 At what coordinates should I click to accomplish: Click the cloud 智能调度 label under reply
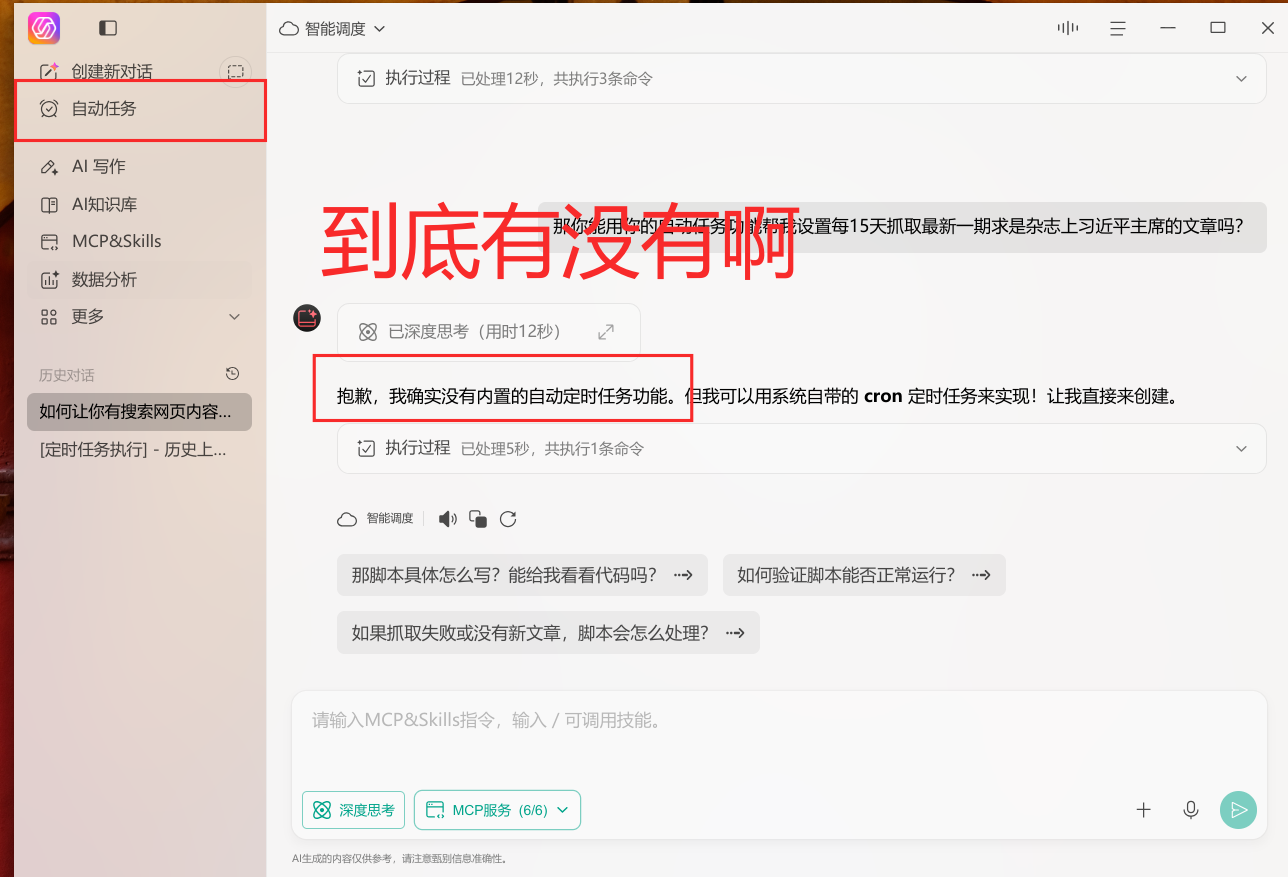point(376,519)
